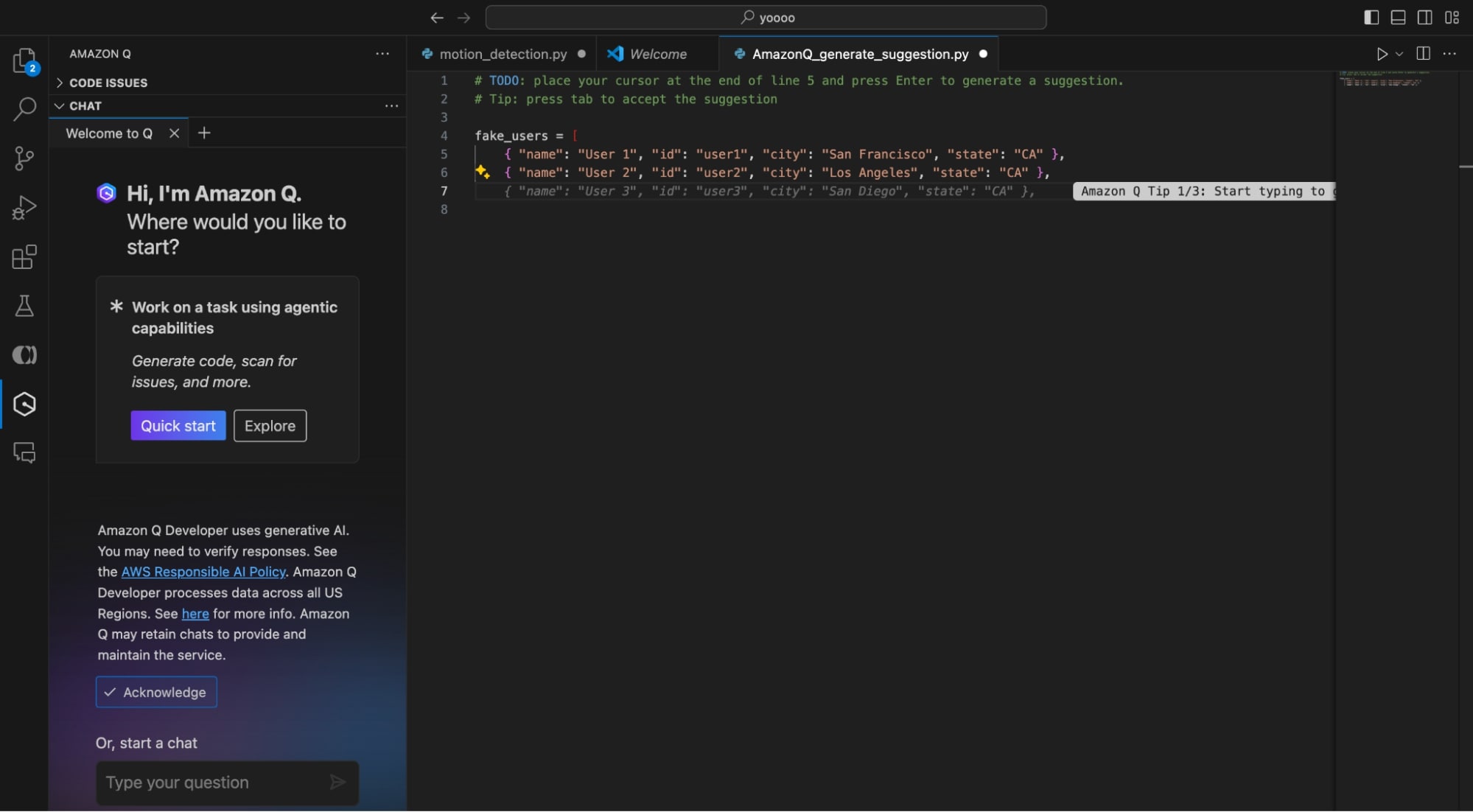Image resolution: width=1473 pixels, height=812 pixels.
Task: Click the yoooo command center search box
Action: click(766, 18)
